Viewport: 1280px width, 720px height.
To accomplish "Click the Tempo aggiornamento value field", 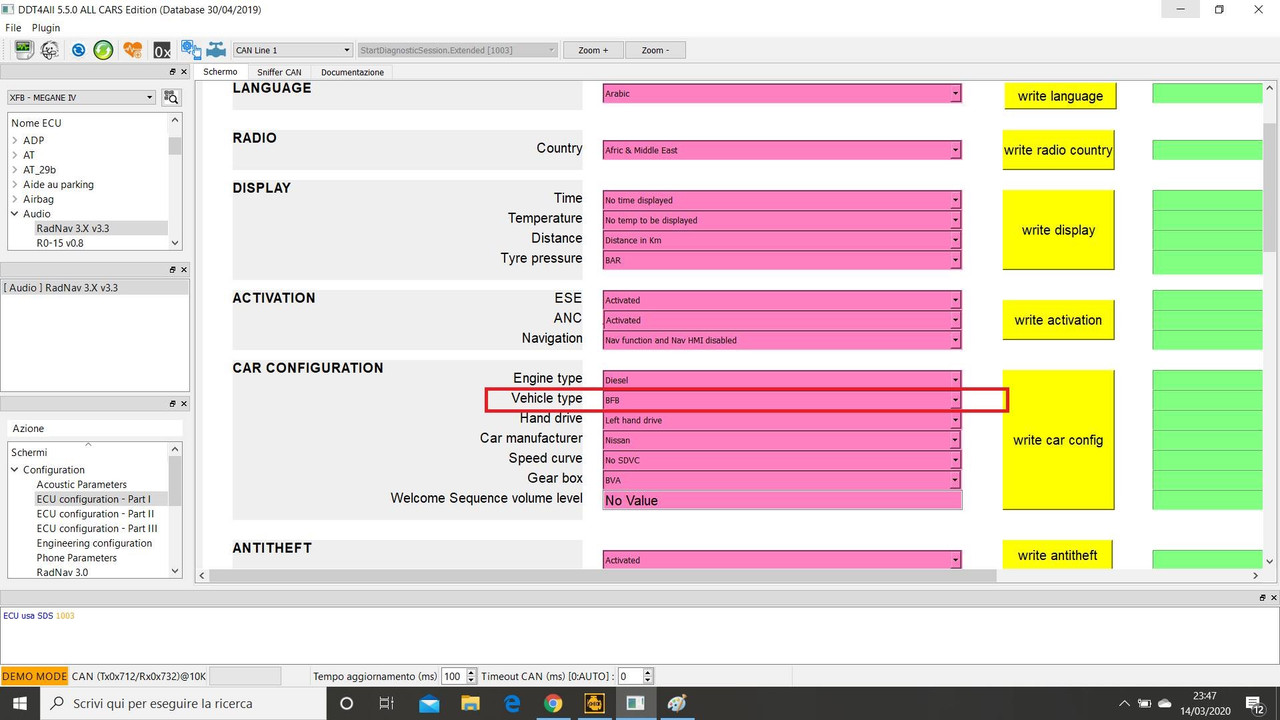I will click(452, 676).
